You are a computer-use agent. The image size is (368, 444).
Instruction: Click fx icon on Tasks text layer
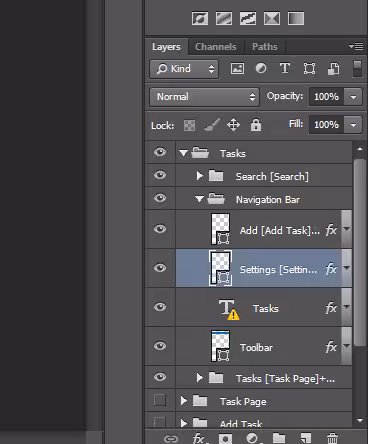point(331,308)
